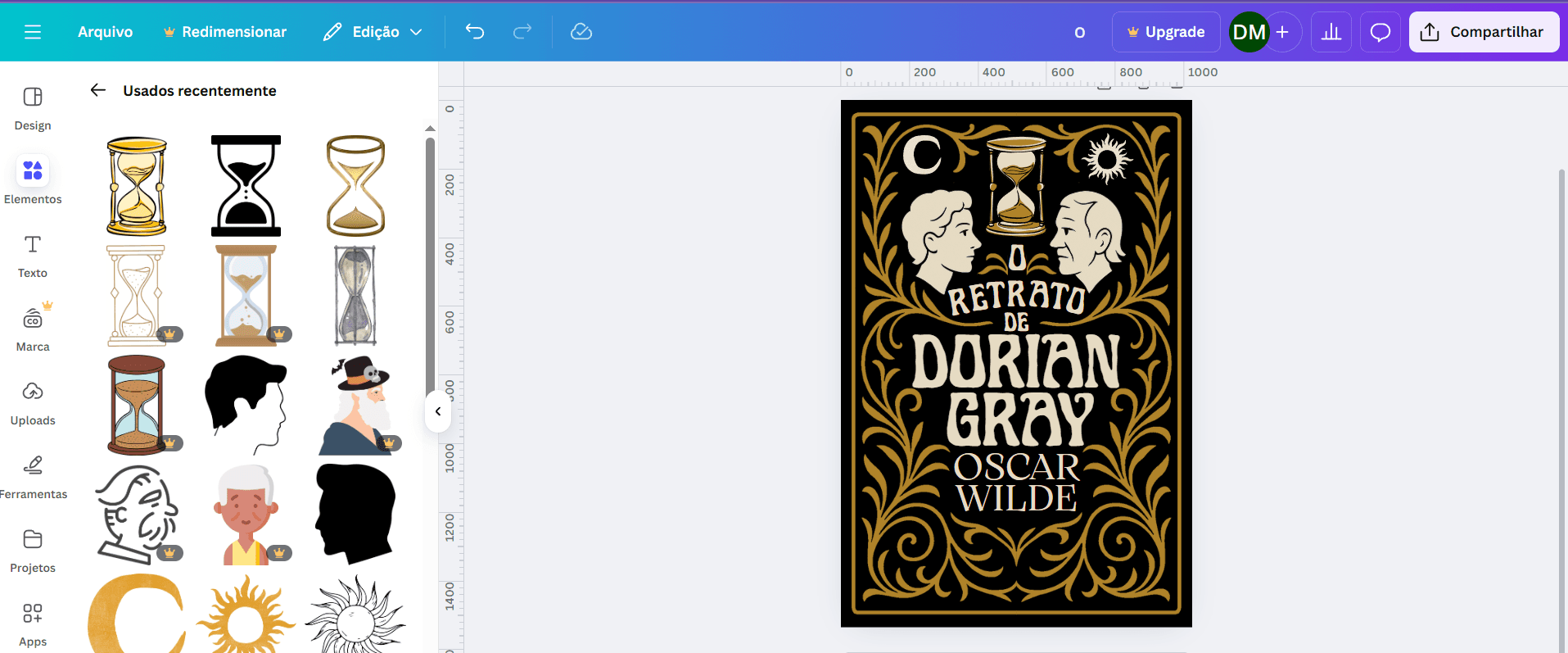Add collaborator with the plus icon
The height and width of the screenshot is (653, 1568).
(1283, 32)
